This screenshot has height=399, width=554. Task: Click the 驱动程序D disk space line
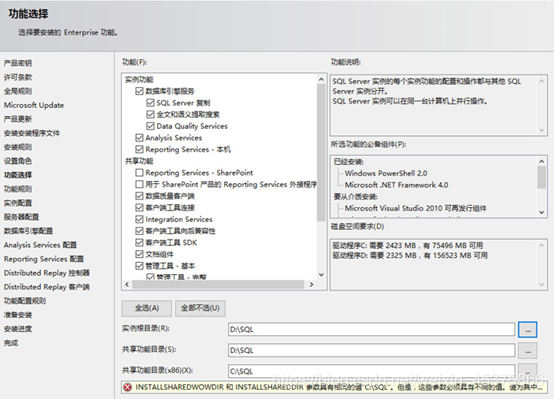click(x=410, y=256)
